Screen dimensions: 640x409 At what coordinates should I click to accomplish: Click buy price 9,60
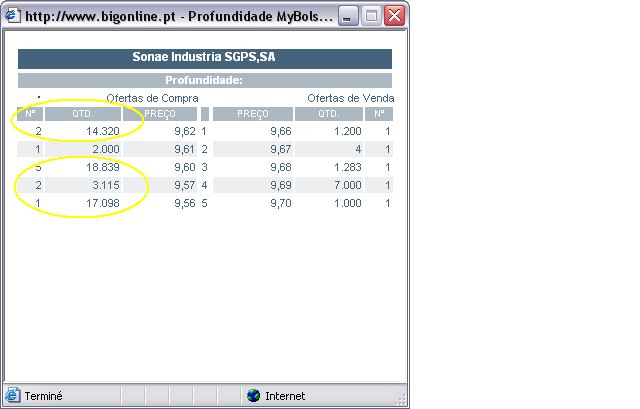[185, 167]
